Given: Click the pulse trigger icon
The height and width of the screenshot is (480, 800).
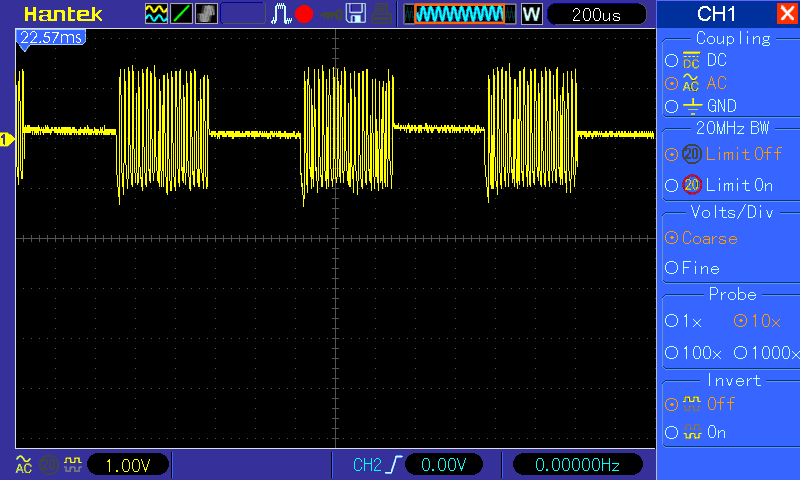Looking at the screenshot, I should tap(281, 14).
